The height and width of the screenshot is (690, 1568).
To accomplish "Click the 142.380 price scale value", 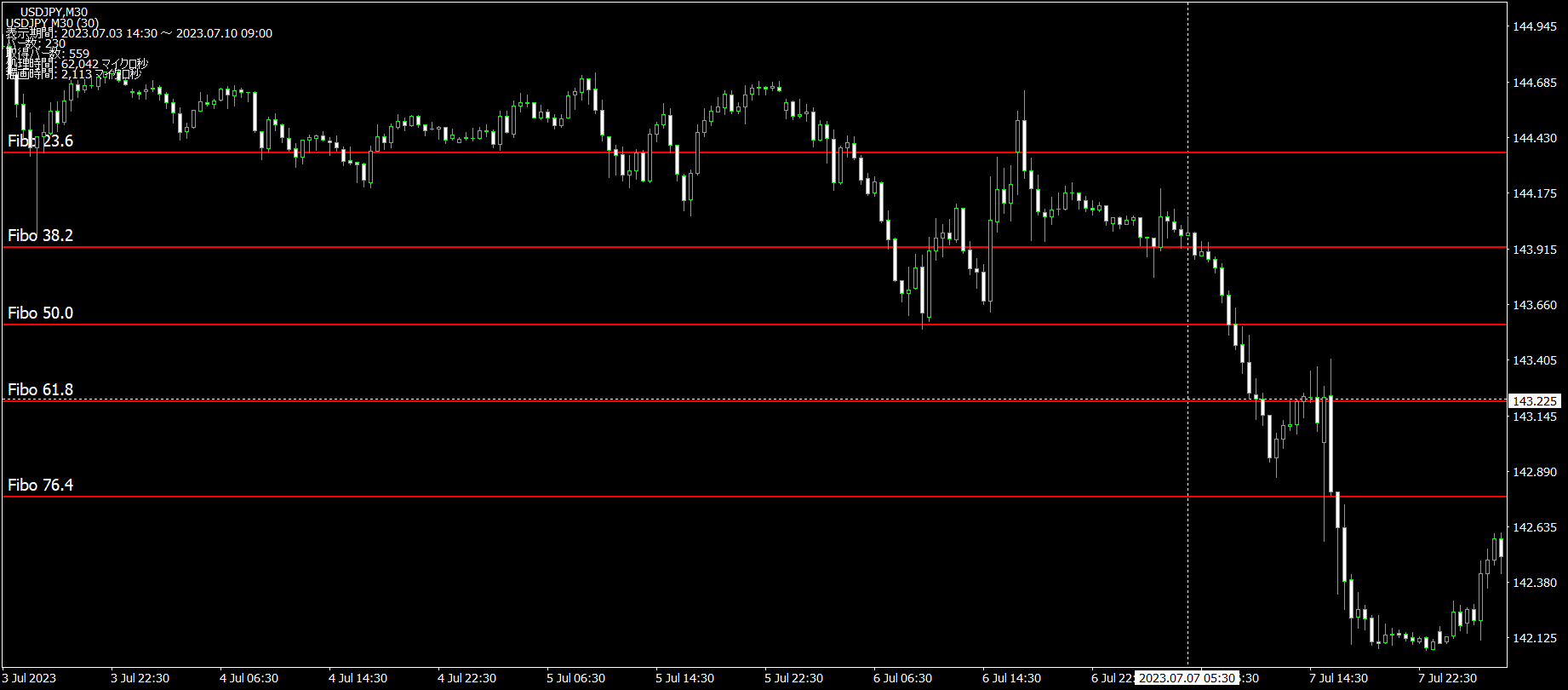I will [x=1534, y=583].
